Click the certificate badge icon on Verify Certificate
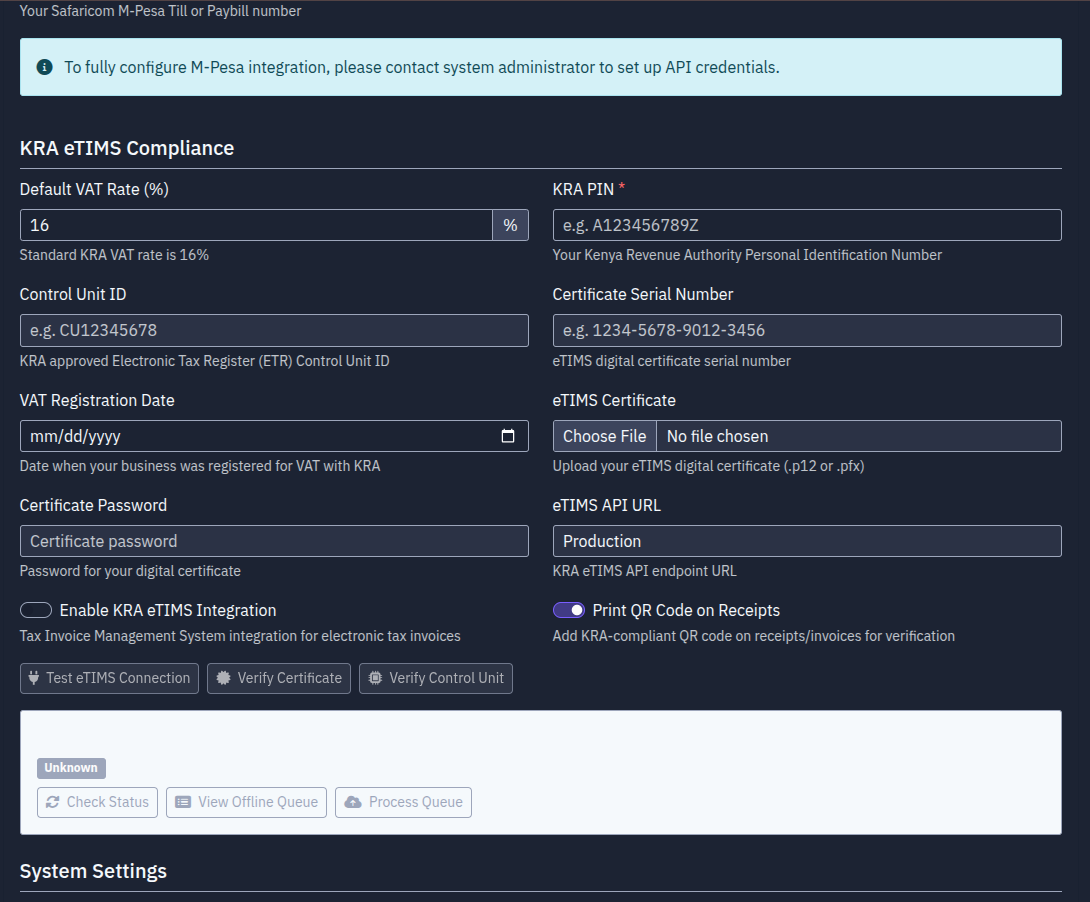The width and height of the screenshot is (1090, 902). [223, 678]
